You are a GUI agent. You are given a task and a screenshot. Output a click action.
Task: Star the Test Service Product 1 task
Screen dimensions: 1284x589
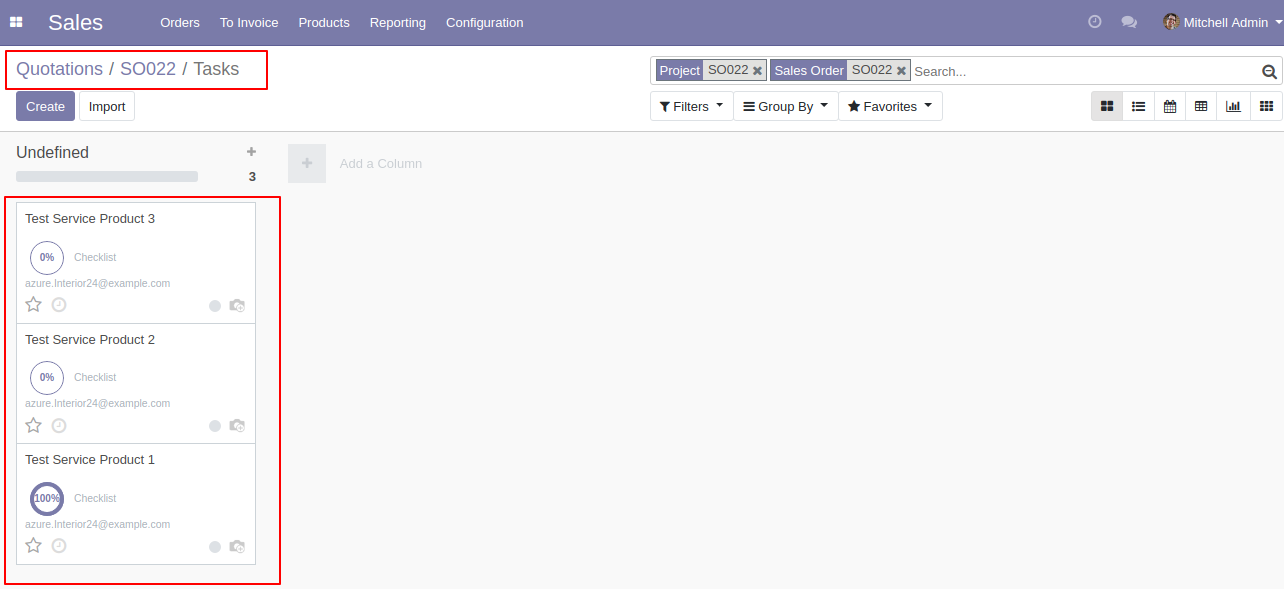pyautogui.click(x=34, y=545)
